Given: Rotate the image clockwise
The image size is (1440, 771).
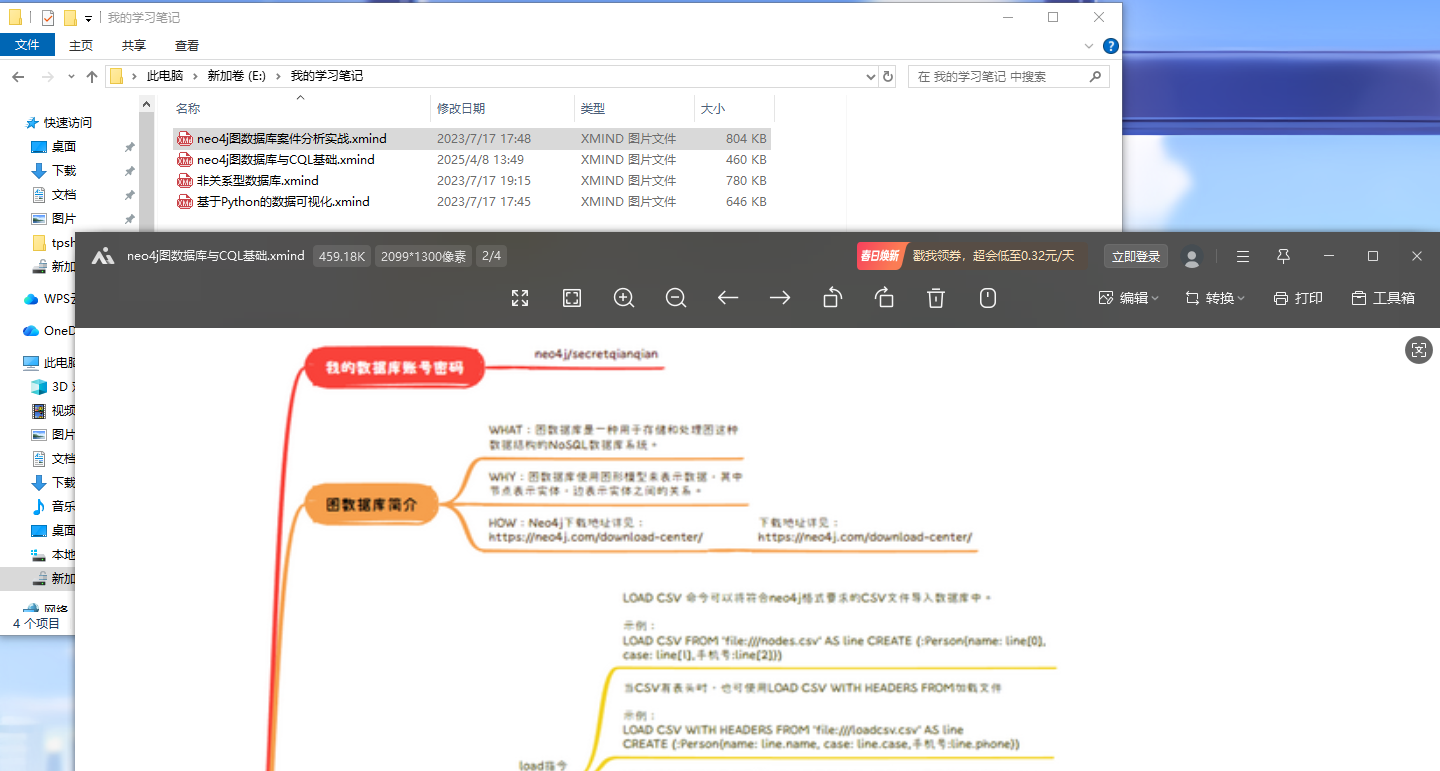Looking at the screenshot, I should click(884, 298).
